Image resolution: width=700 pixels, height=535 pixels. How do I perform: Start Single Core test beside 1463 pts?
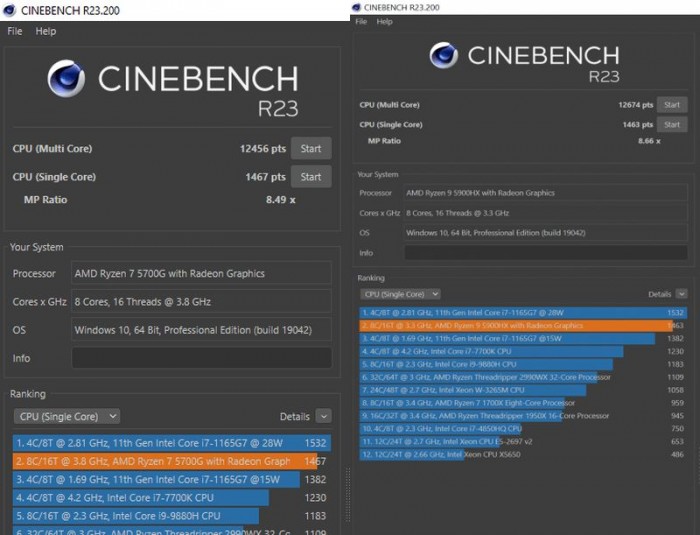point(672,124)
